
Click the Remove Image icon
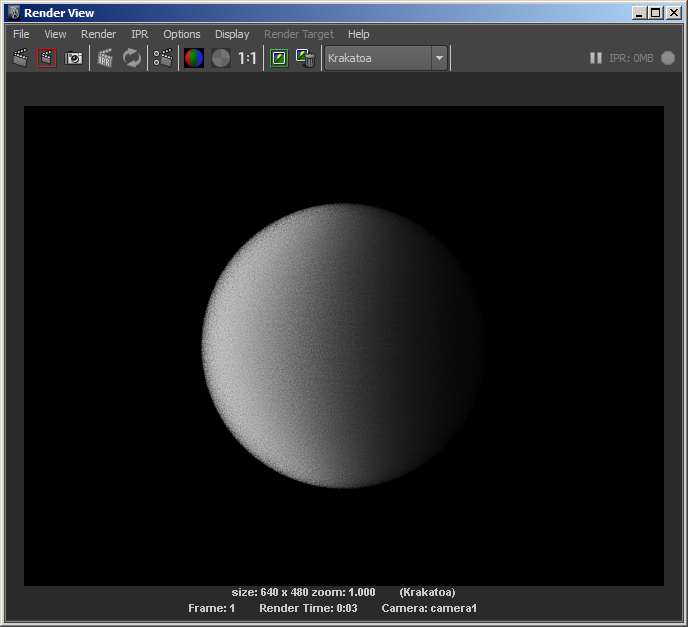(306, 58)
